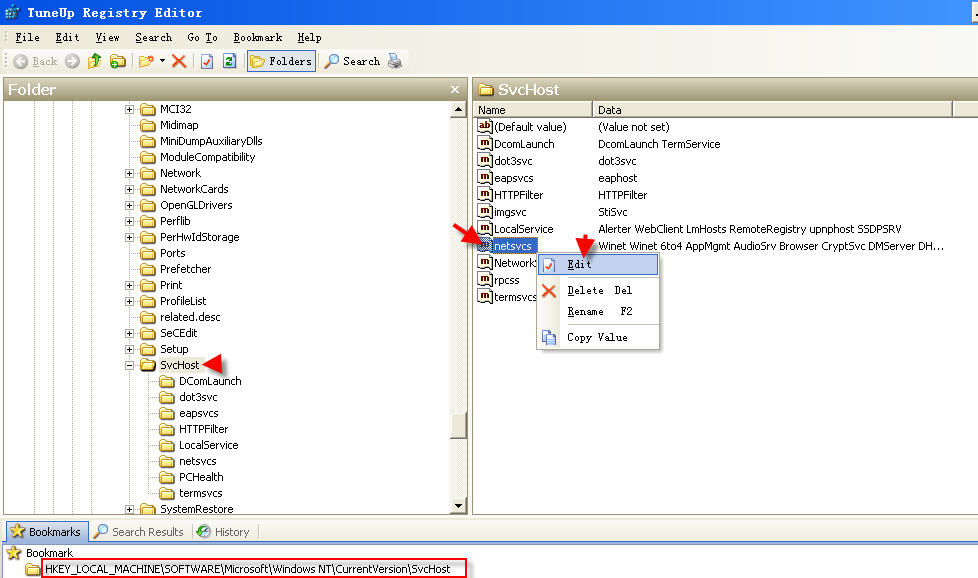
Task: Select the eapsvcs subfolder in tree
Action: (189, 413)
